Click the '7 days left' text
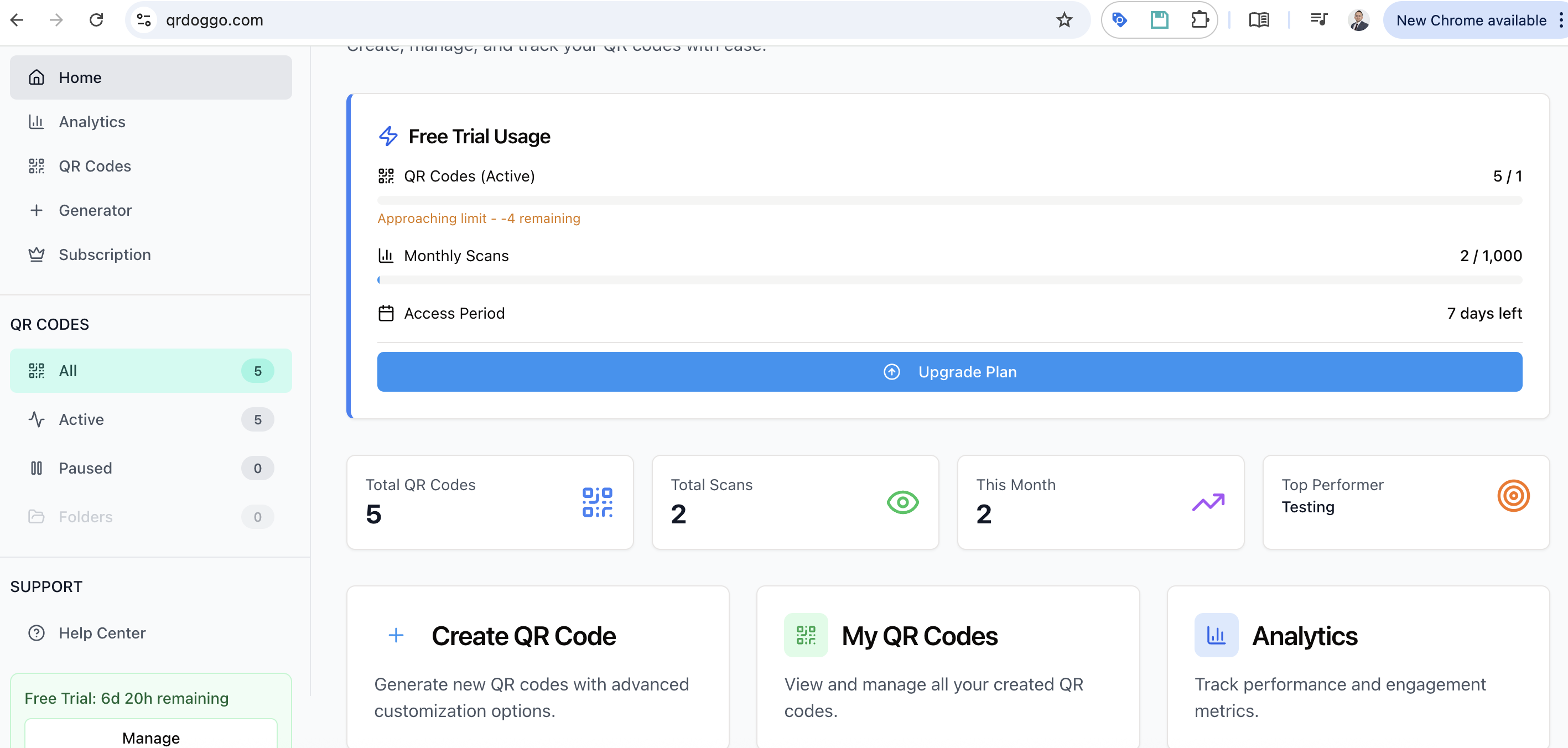The width and height of the screenshot is (1568, 748). 1484,314
